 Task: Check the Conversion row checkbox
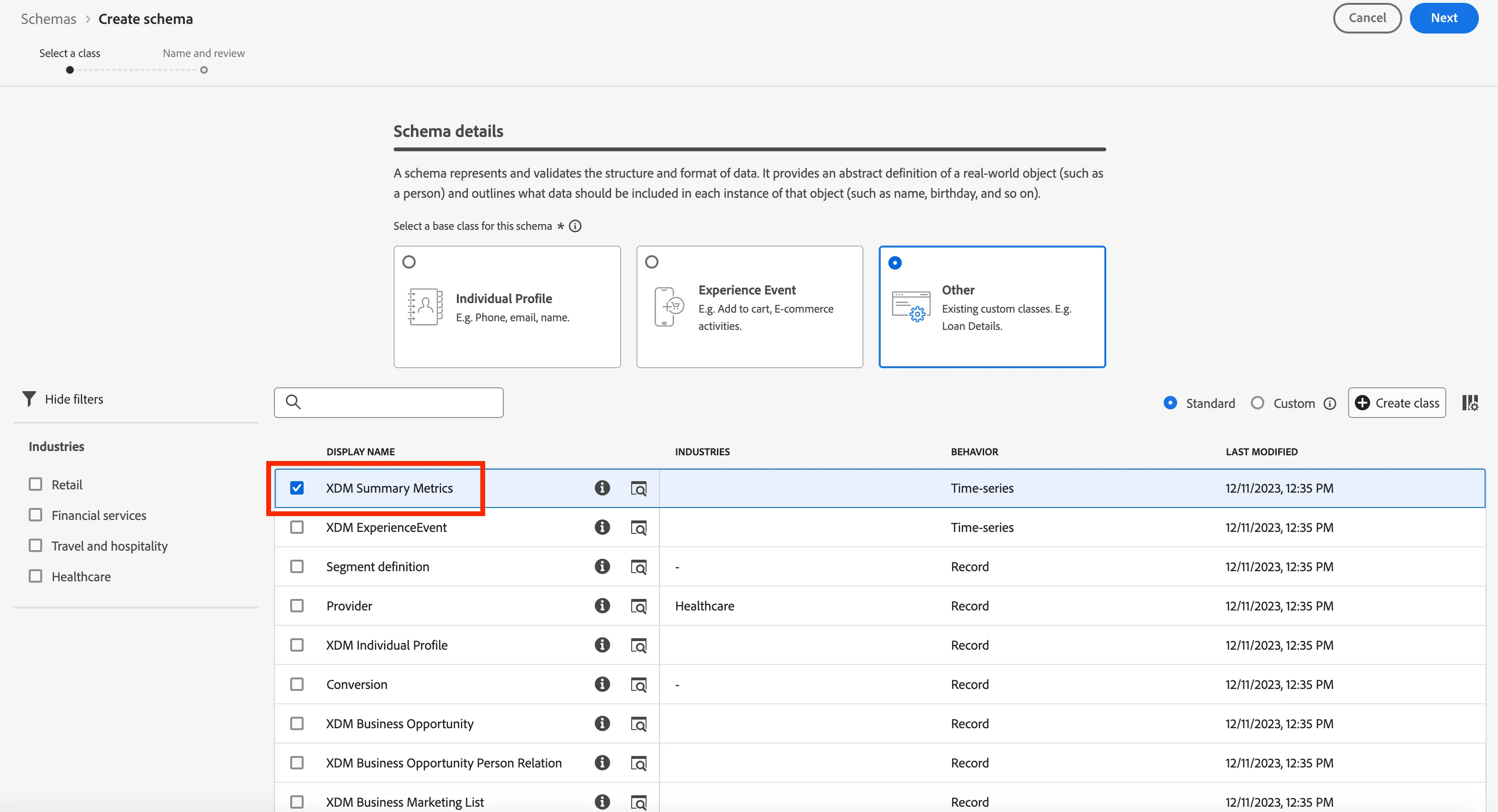pyautogui.click(x=296, y=684)
